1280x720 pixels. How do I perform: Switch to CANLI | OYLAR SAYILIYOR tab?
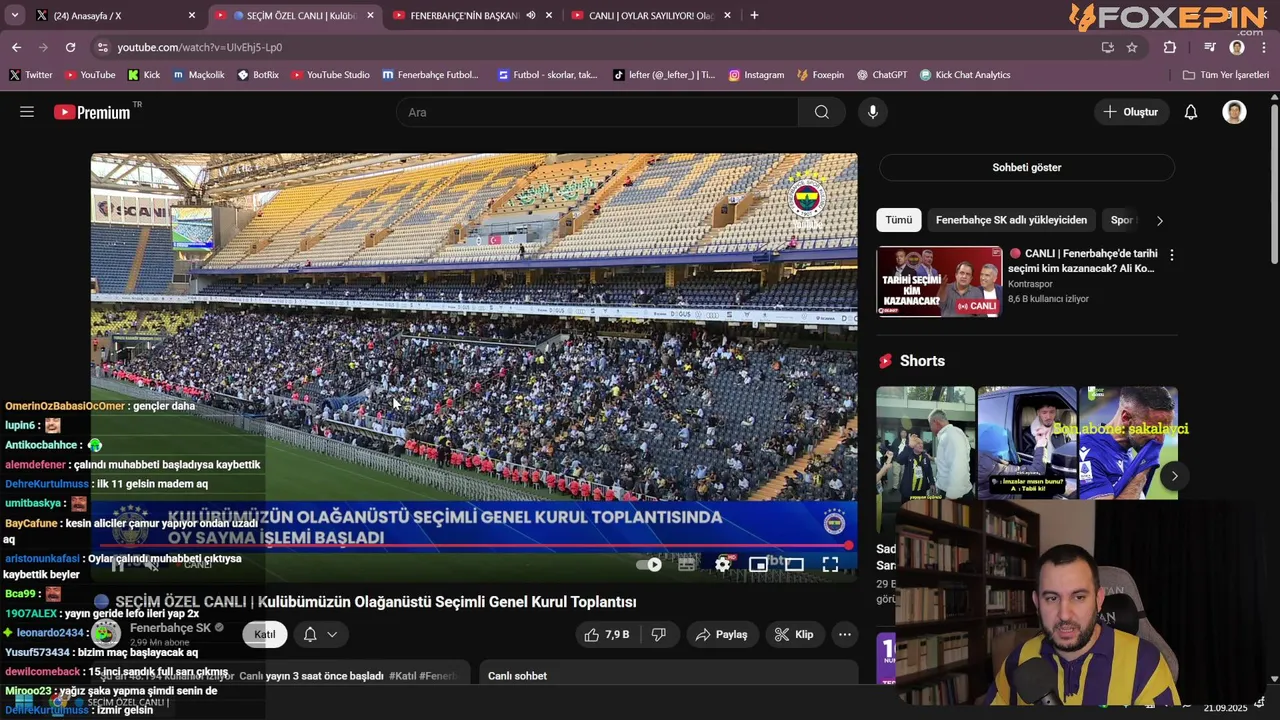pos(650,15)
